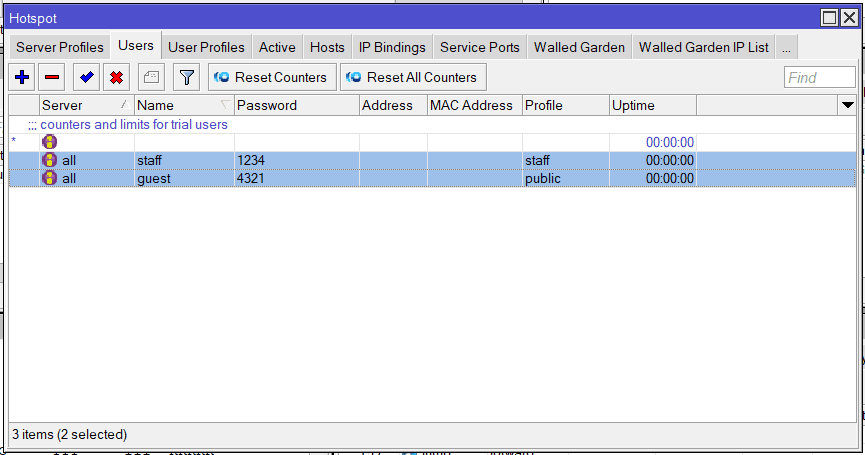Enable selected users with blue checkmark

click(x=87, y=77)
